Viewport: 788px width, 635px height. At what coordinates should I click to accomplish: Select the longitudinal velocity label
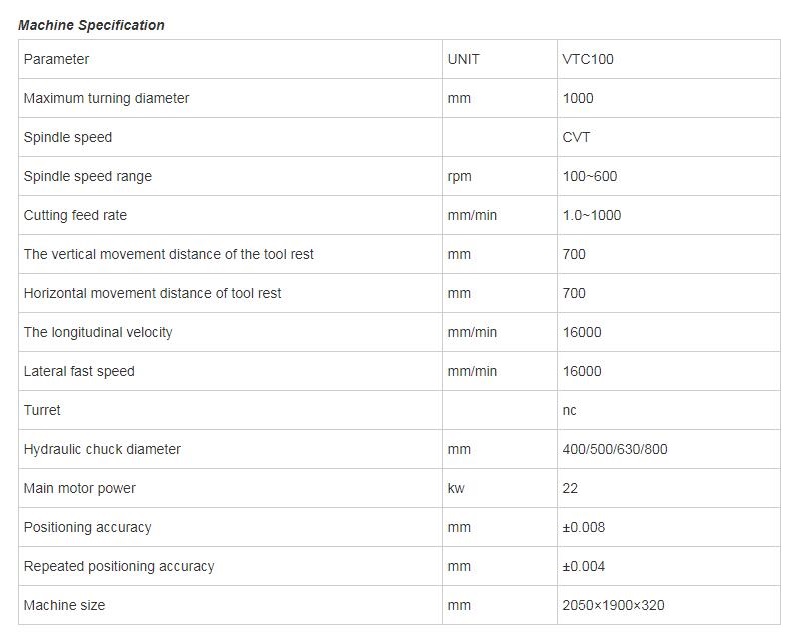point(98,332)
